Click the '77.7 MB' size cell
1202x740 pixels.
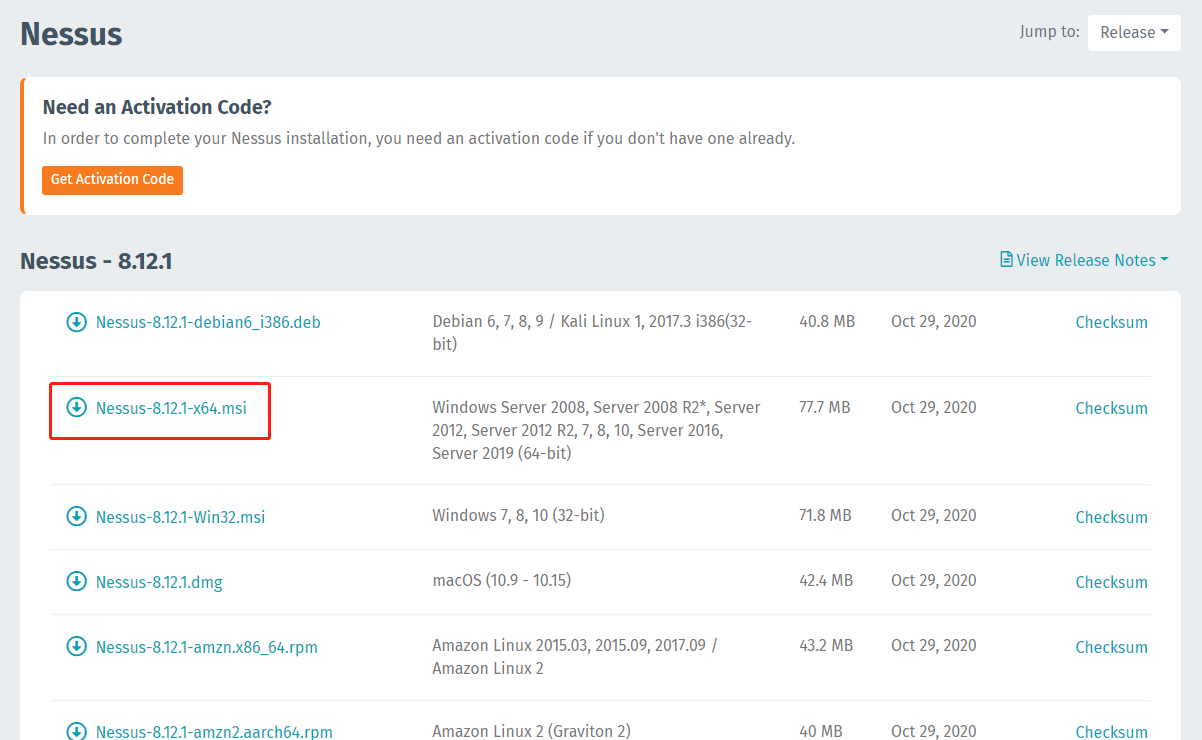click(x=825, y=407)
